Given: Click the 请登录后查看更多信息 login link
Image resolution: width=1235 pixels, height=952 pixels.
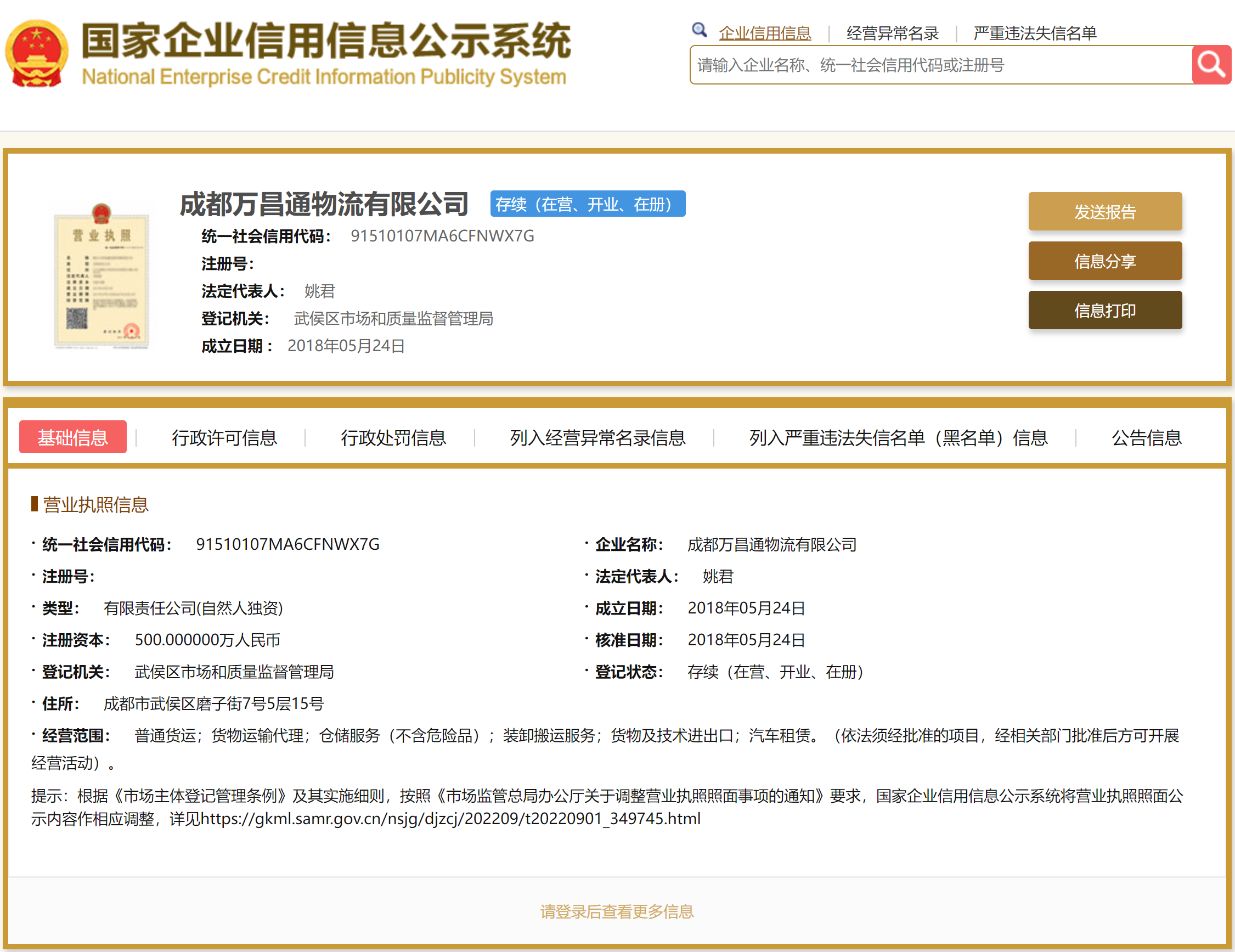Looking at the screenshot, I should [616, 911].
